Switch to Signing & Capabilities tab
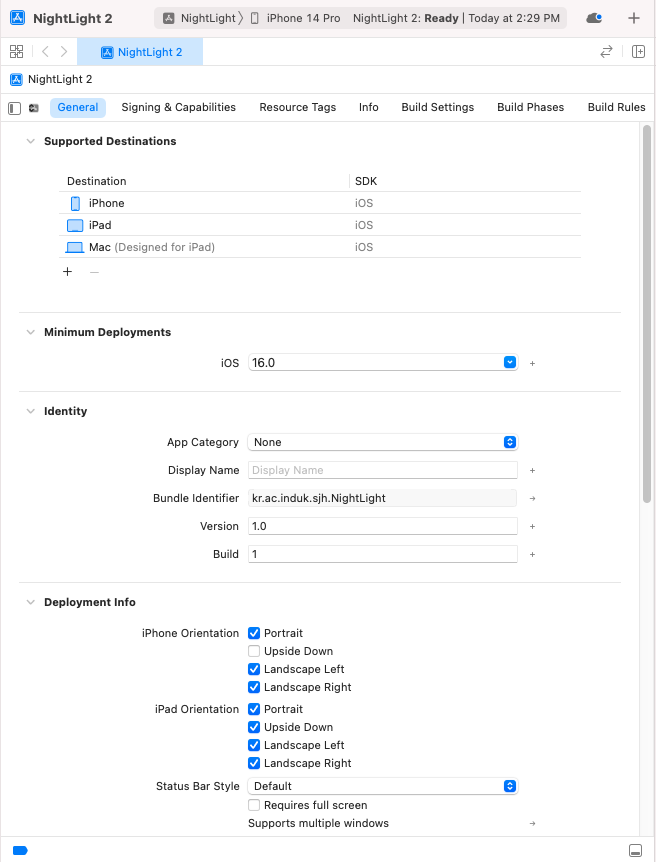This screenshot has height=862, width=656. 179,108
